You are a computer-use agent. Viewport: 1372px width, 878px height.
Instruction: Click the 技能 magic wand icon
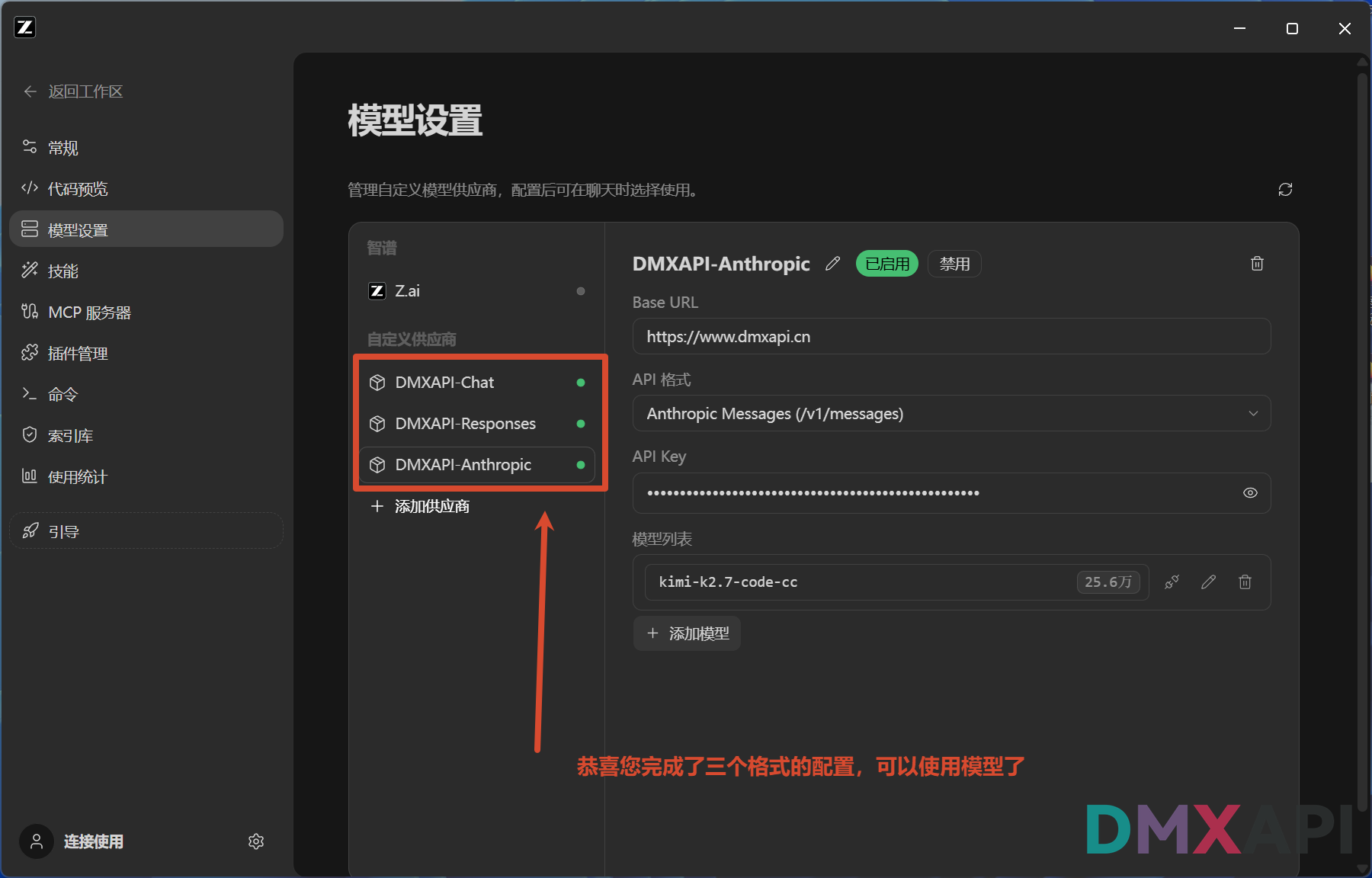tap(30, 270)
